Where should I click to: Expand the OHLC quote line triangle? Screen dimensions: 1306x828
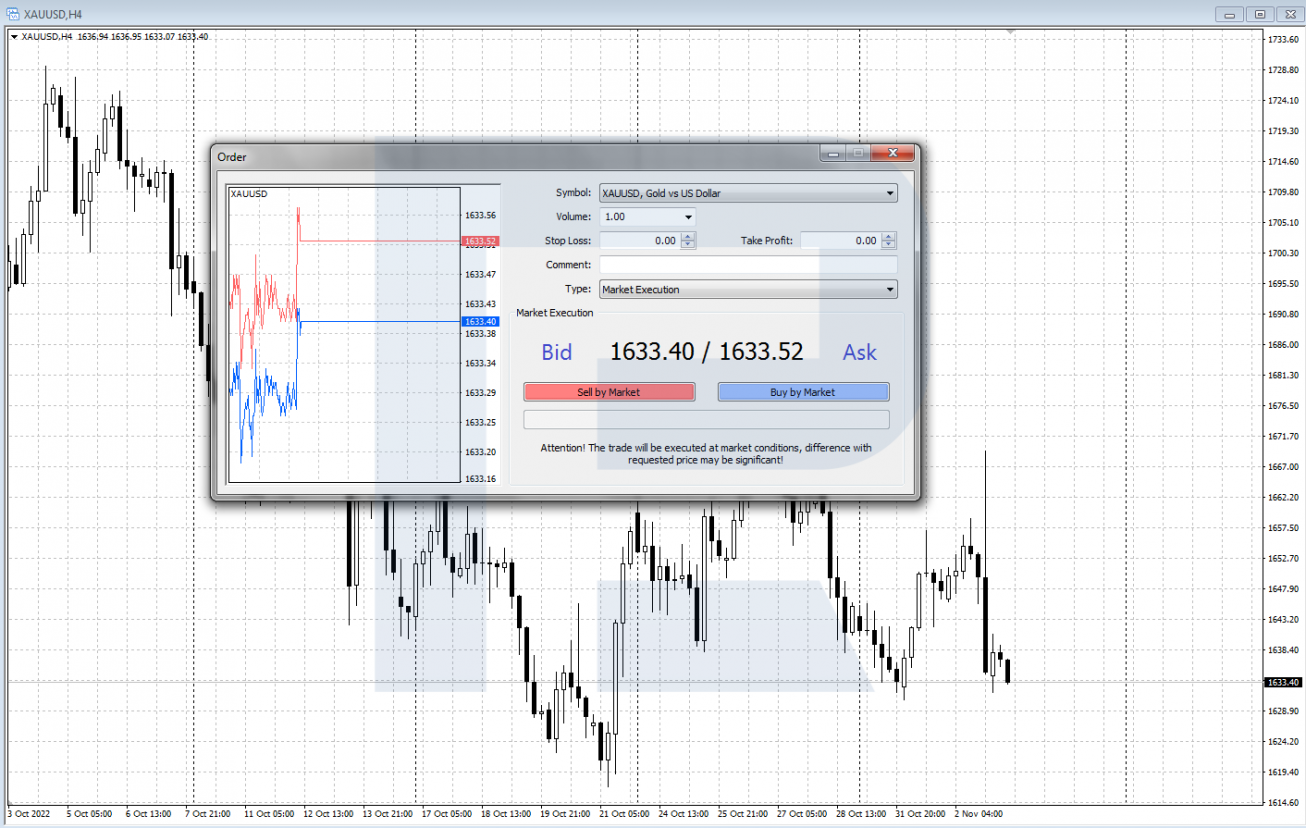tap(14, 36)
